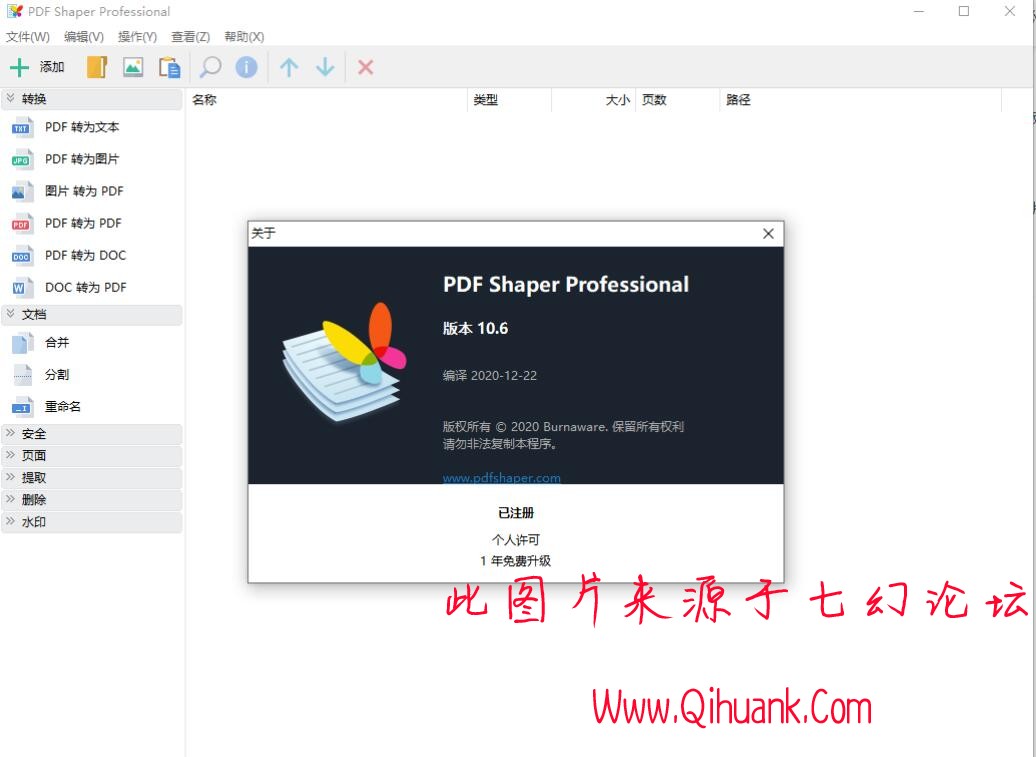This screenshot has height=757, width=1036.
Task: Click the app icon in the title bar
Action: click(x=15, y=11)
